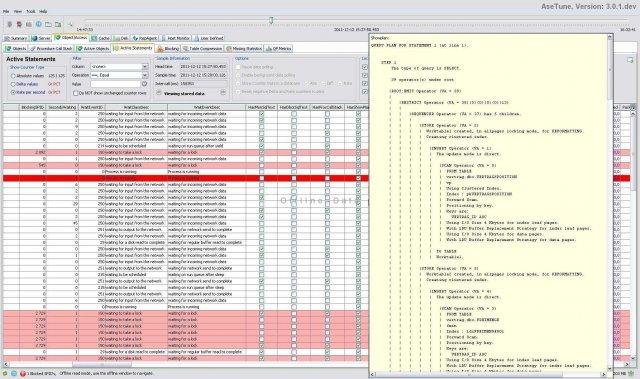Open the Active Objects sub-tab
The image size is (640, 379).
point(93,49)
